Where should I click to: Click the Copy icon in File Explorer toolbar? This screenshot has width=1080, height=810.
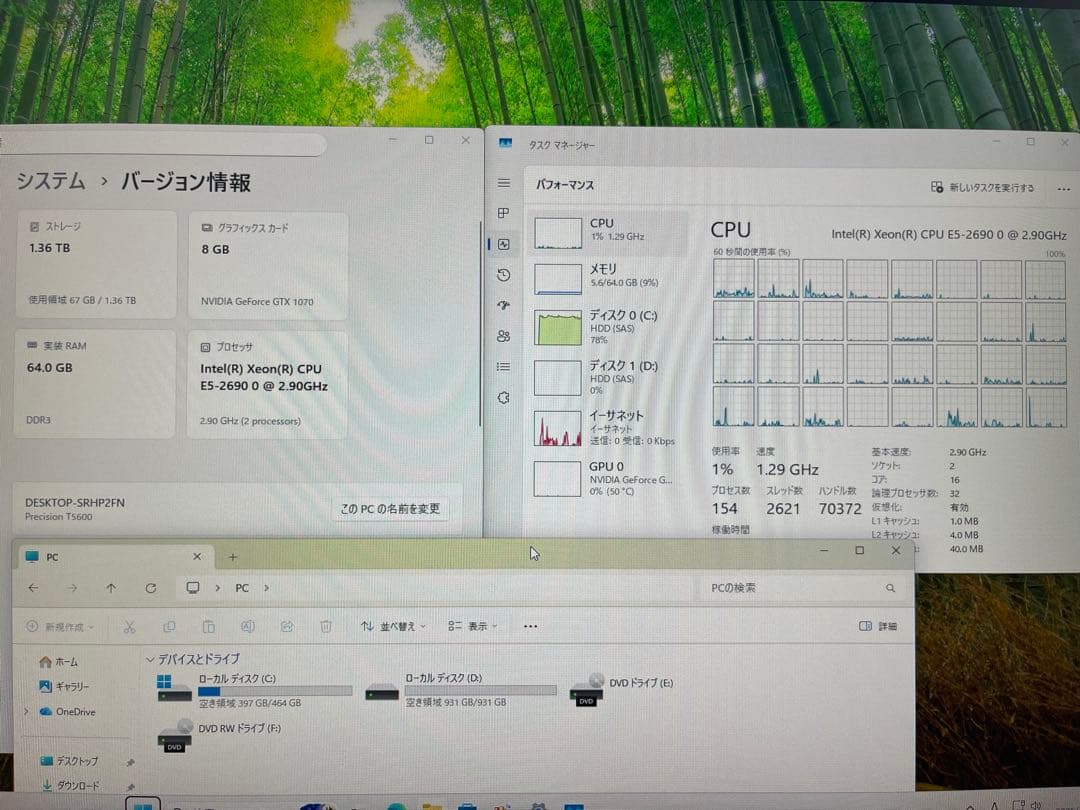click(169, 625)
